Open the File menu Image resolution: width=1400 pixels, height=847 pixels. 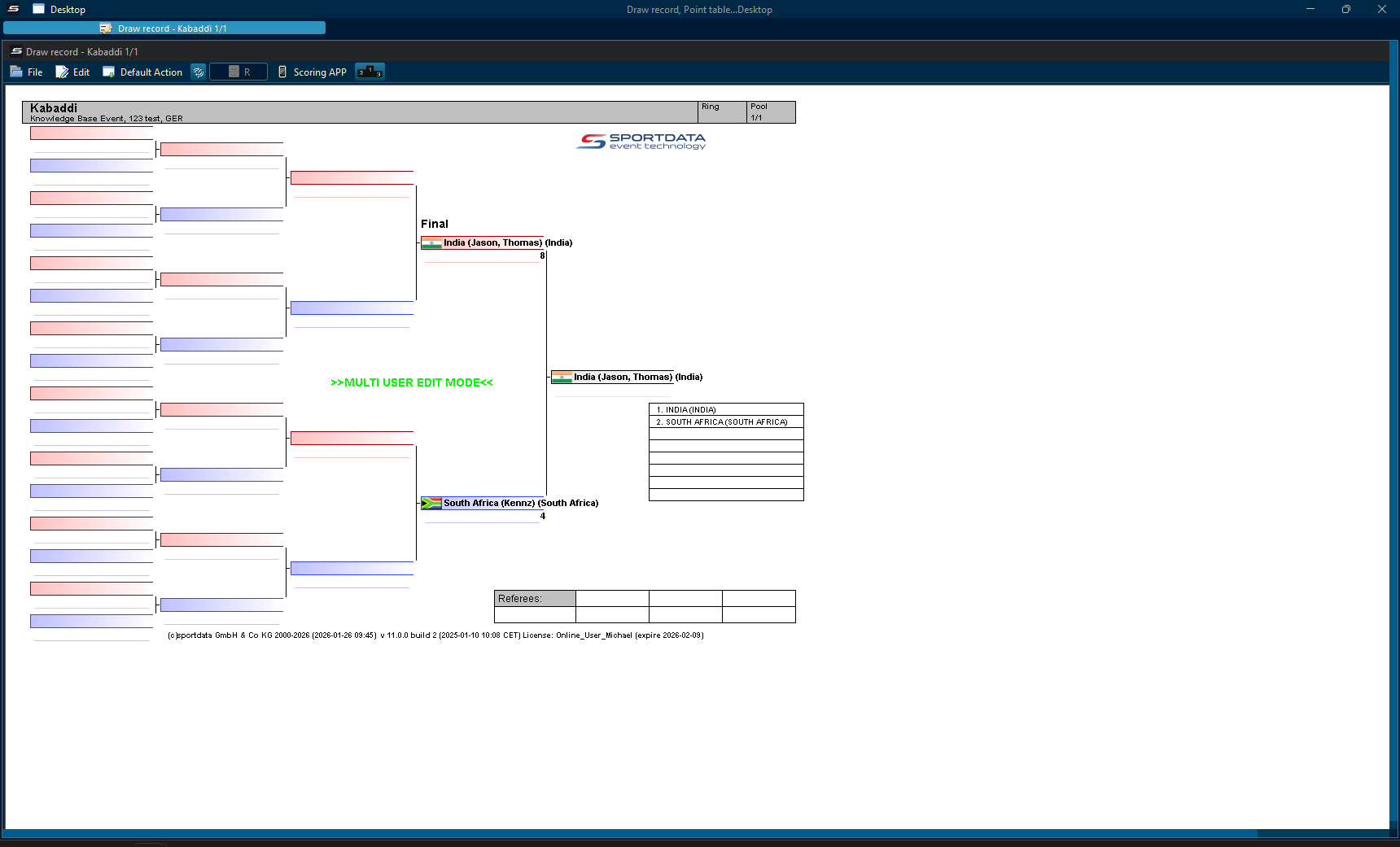(27, 72)
